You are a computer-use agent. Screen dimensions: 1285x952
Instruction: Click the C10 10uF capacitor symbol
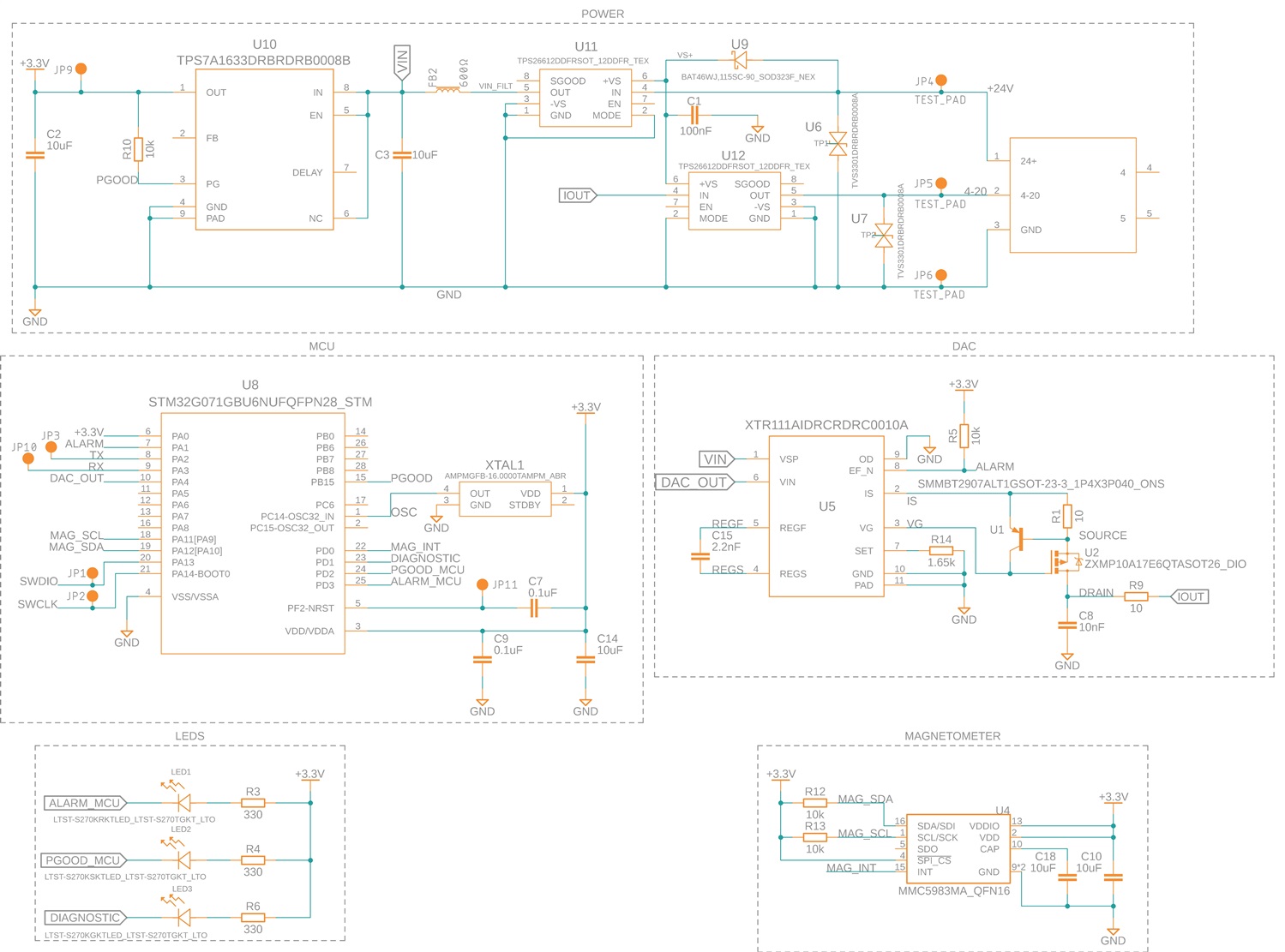tap(1114, 877)
